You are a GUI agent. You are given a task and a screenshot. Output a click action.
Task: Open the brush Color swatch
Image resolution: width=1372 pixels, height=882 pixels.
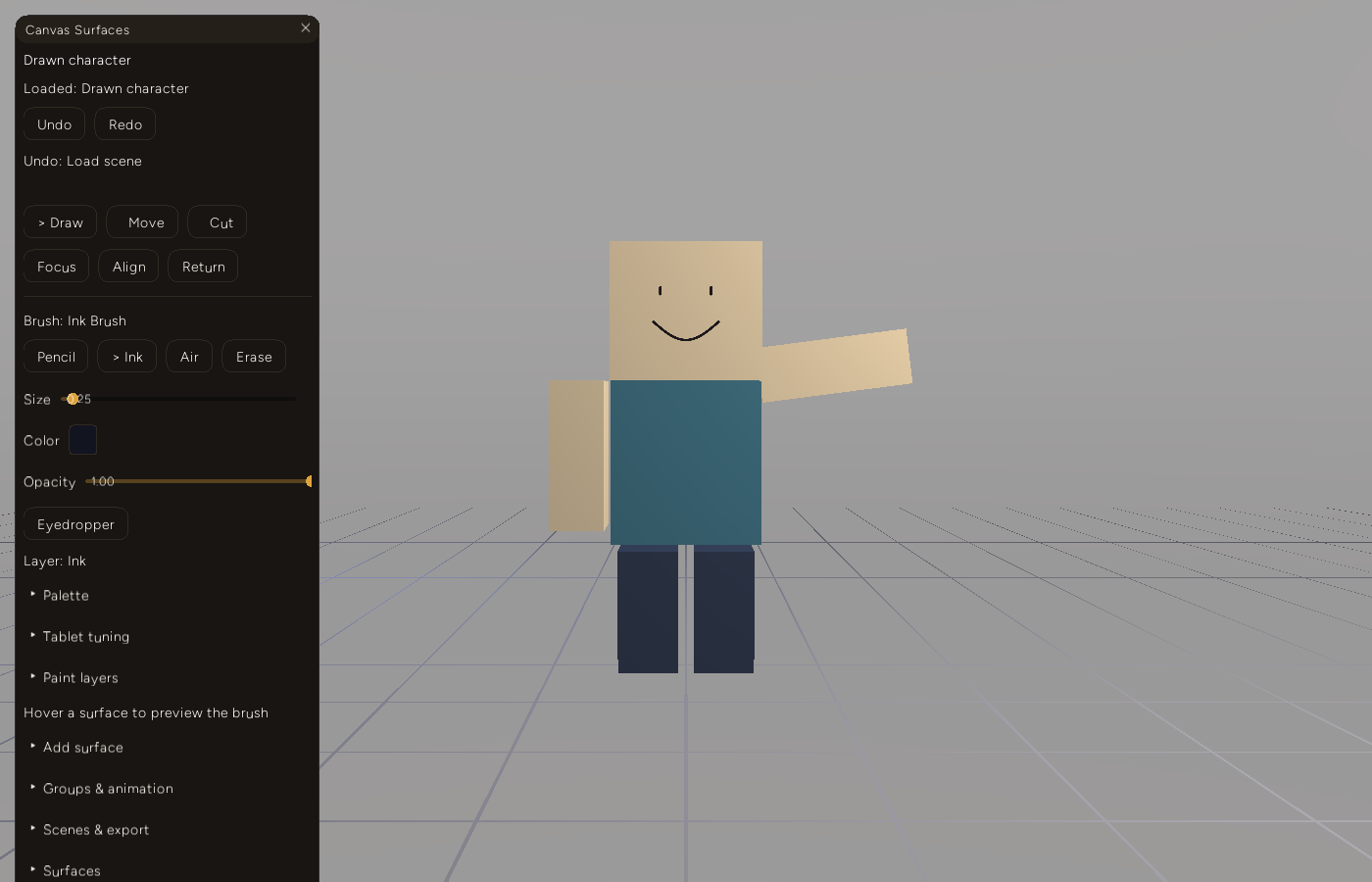coord(83,440)
